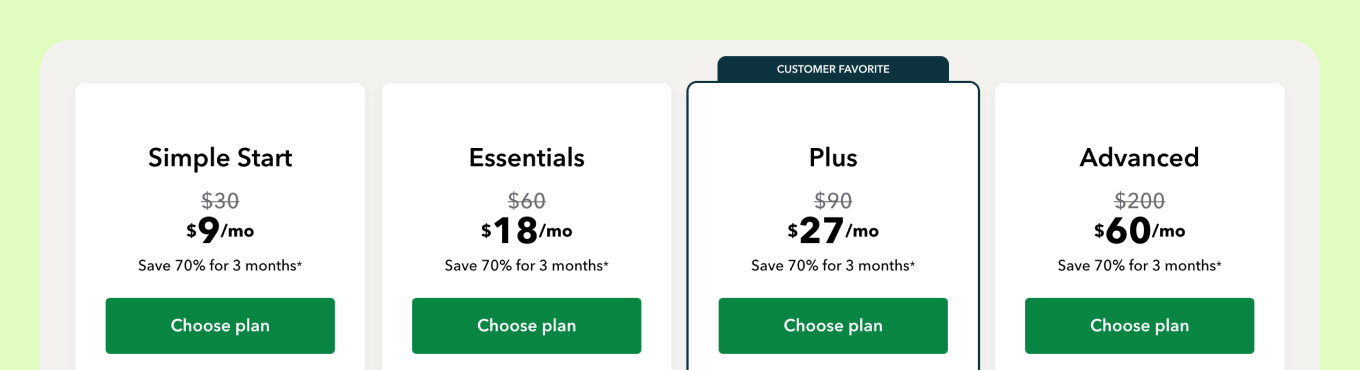The height and width of the screenshot is (370, 1360).
Task: Choose the Simple Start plan
Action: (220, 326)
